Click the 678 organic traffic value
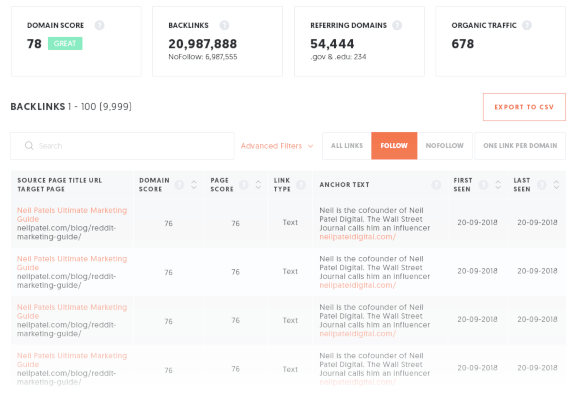Viewport: 574px width, 403px height. pyautogui.click(x=463, y=44)
